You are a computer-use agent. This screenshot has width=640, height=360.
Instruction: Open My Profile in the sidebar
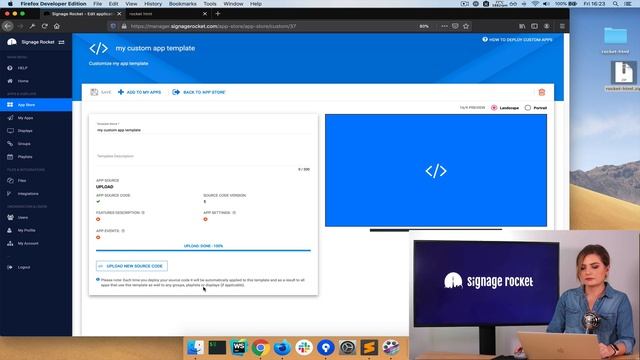point(26,230)
